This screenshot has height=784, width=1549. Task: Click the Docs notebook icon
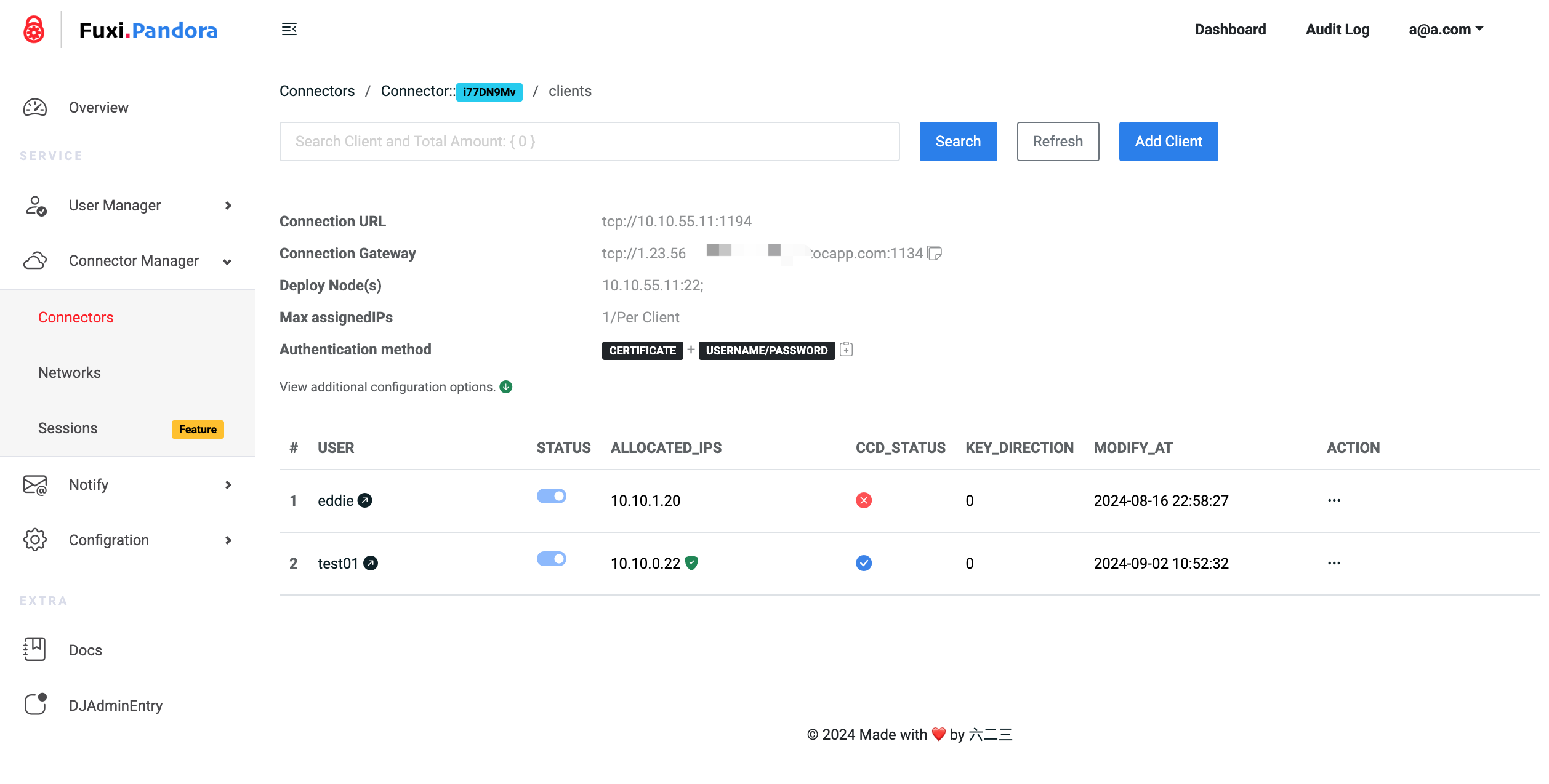pyautogui.click(x=35, y=649)
